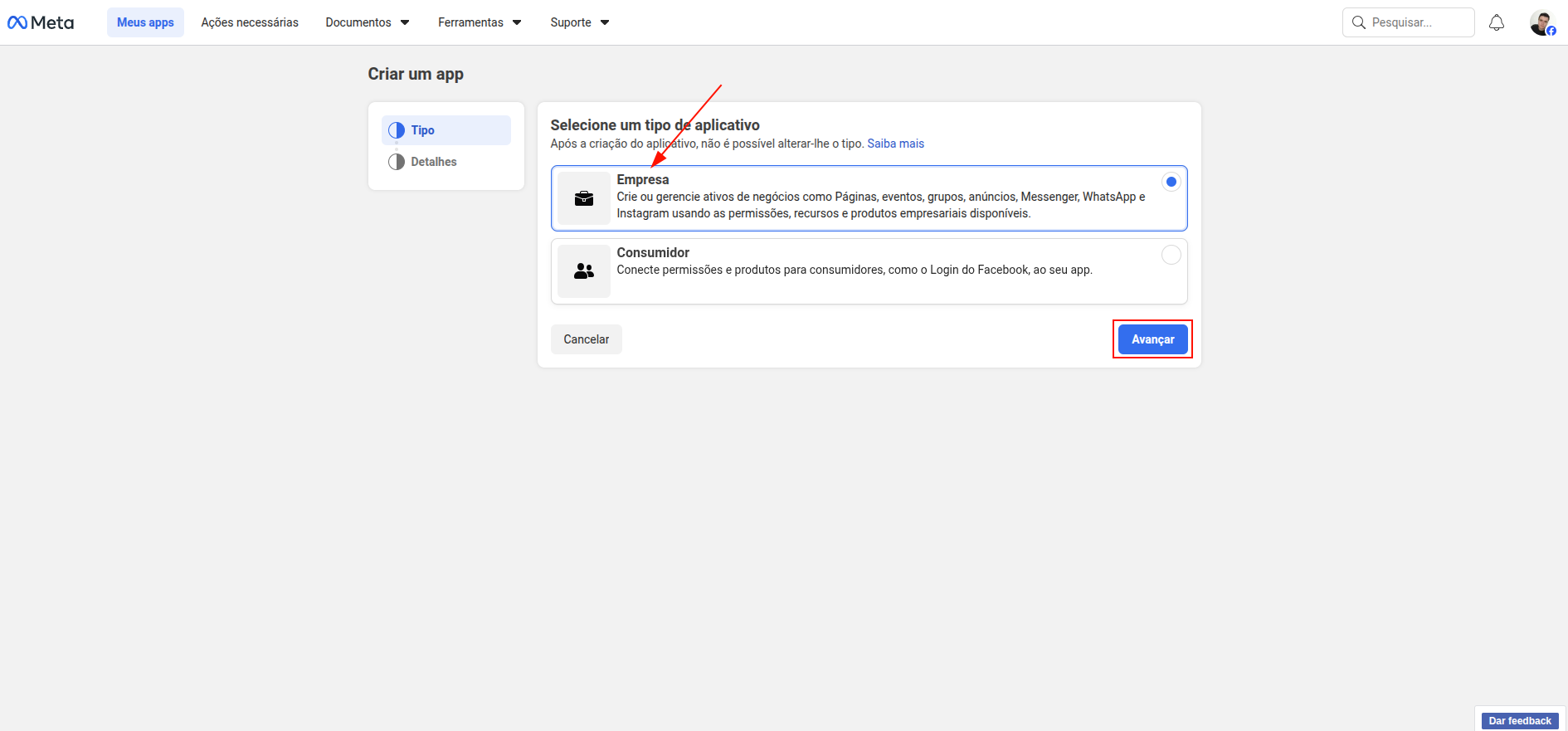1568x731 pixels.
Task: Expand the Documentos dropdown
Action: [x=368, y=22]
